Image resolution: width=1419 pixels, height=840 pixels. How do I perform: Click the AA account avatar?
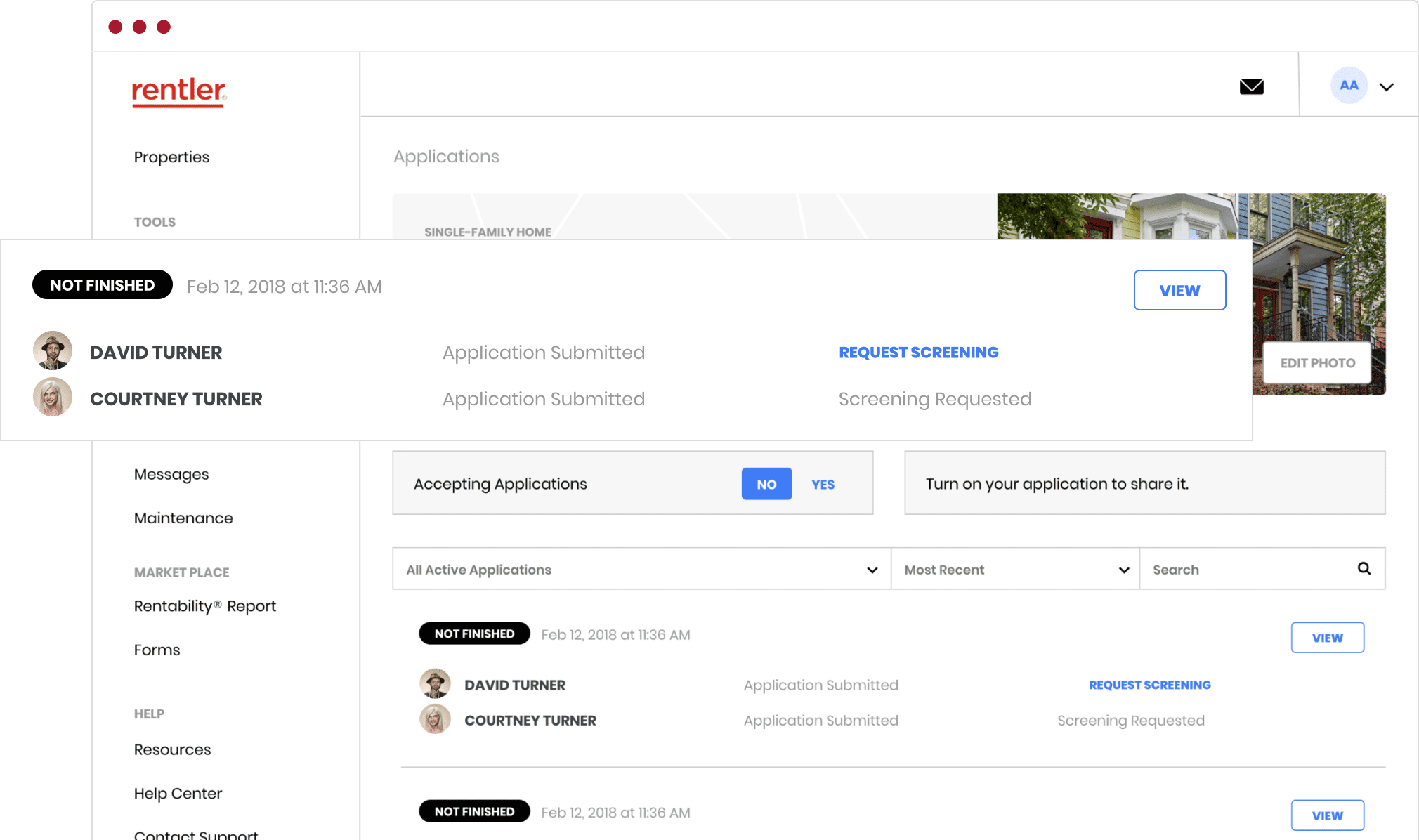click(x=1348, y=85)
